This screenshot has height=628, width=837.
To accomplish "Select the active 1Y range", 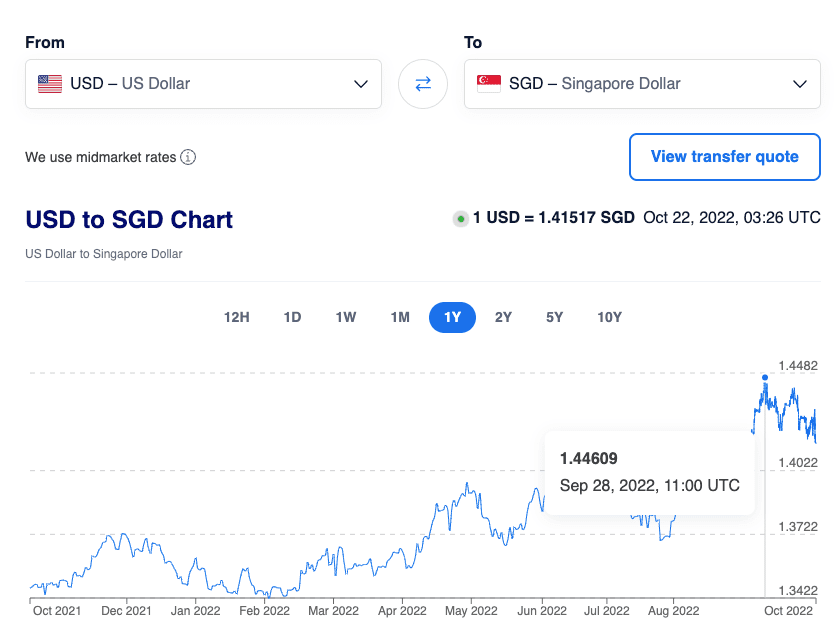I will click(452, 317).
